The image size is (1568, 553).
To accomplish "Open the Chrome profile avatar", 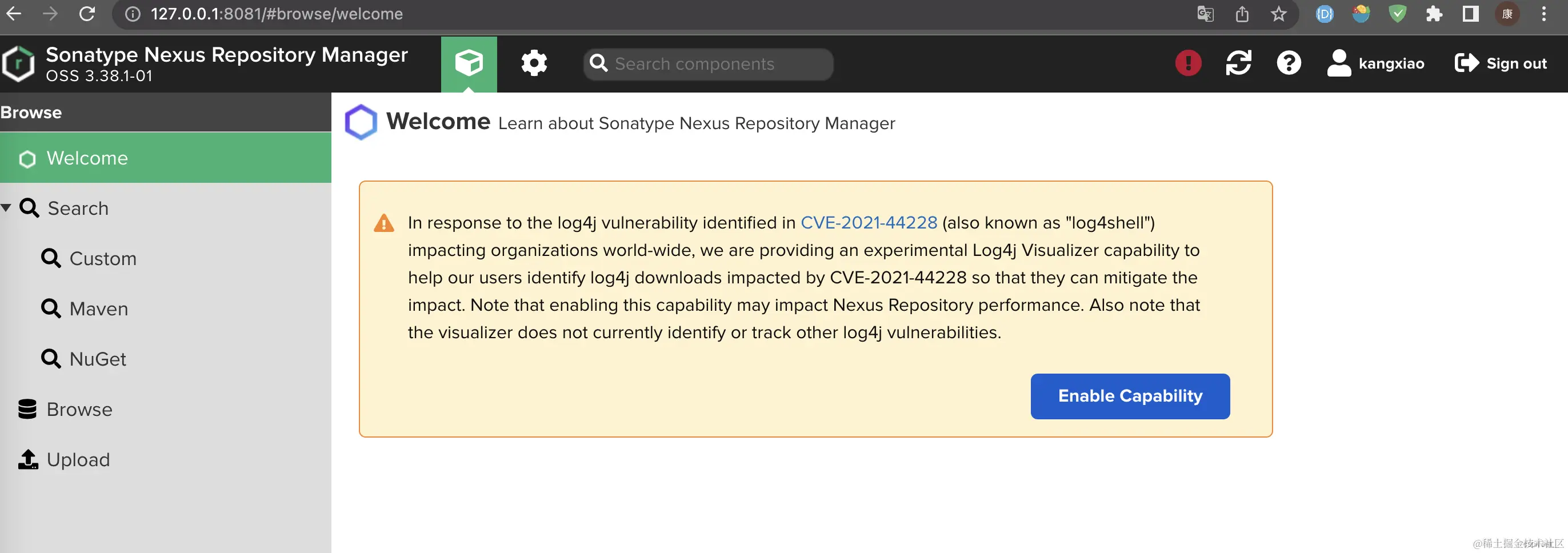I will pyautogui.click(x=1507, y=14).
